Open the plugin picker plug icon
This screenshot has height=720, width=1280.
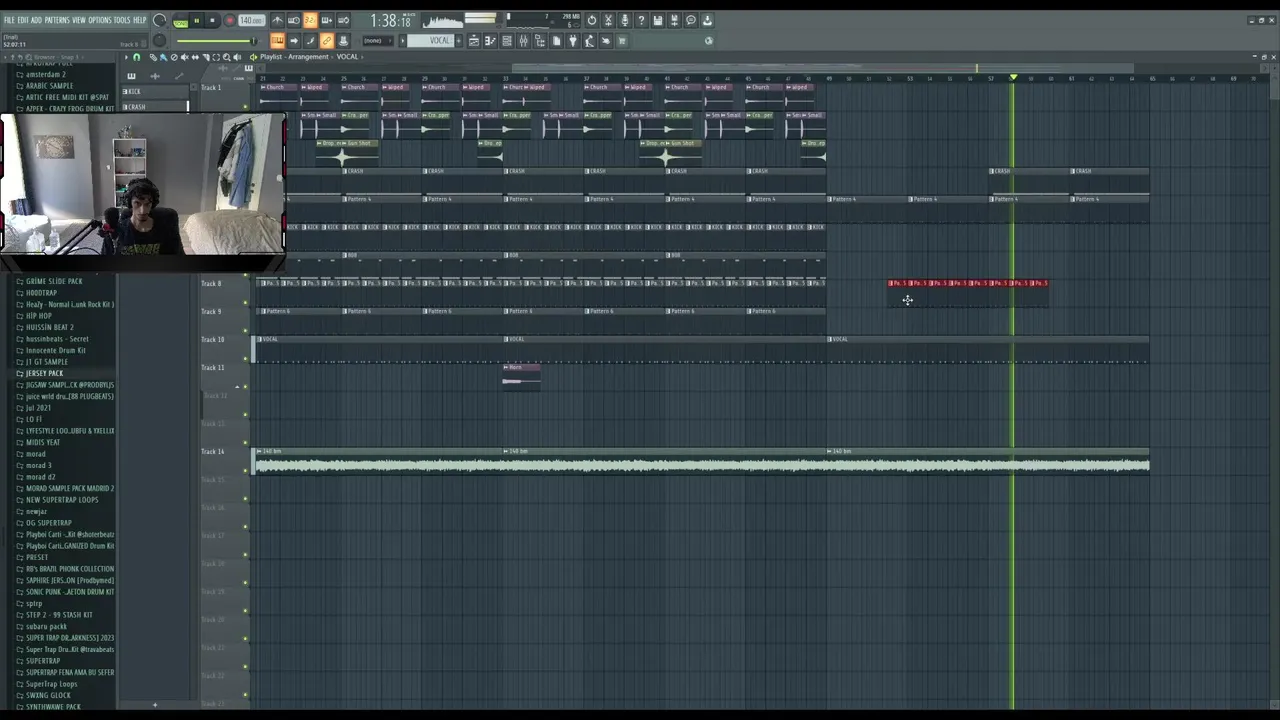tap(573, 40)
